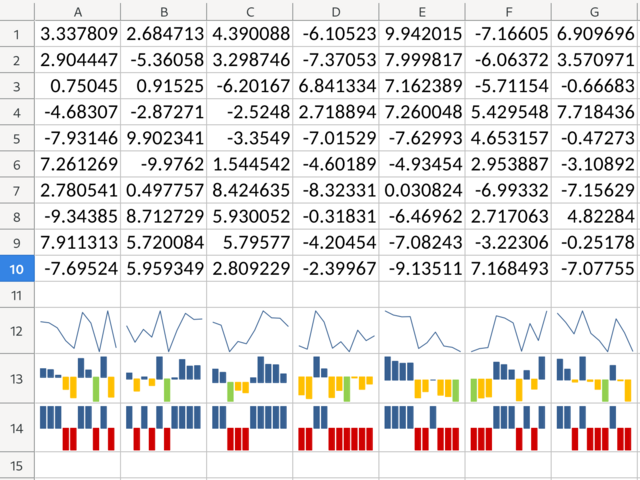The width and height of the screenshot is (640, 480).
Task: Click cell containing 0.75045
Action: [78, 86]
